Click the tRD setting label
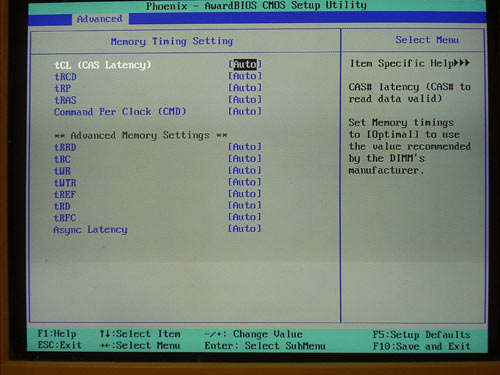 tap(62, 206)
